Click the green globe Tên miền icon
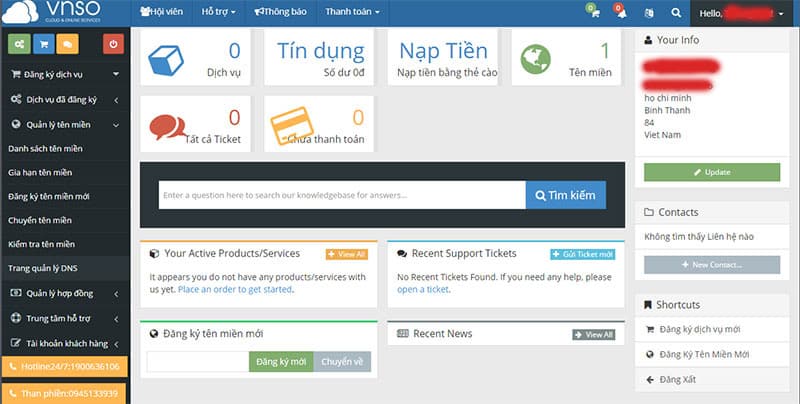This screenshot has height=404, width=800. coord(536,59)
